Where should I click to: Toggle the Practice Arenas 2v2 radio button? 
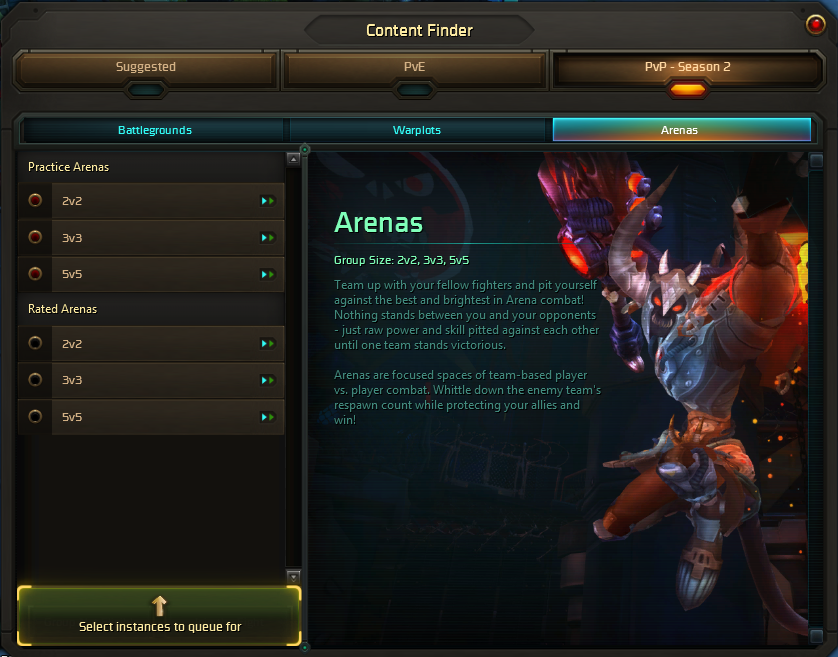point(35,200)
